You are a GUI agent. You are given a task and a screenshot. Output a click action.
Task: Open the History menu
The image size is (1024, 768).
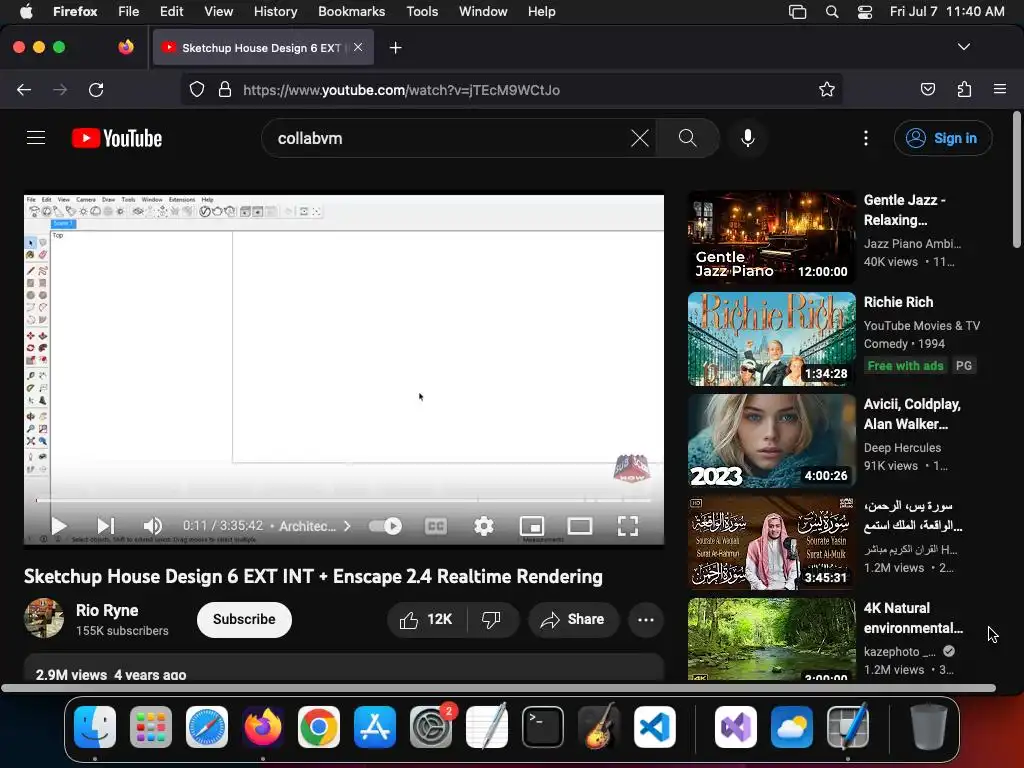275,11
